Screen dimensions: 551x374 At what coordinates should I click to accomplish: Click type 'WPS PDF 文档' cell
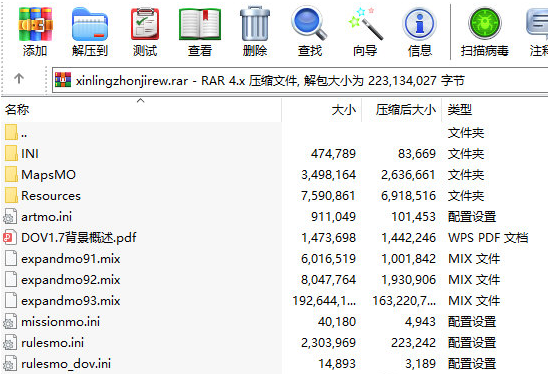pos(488,238)
